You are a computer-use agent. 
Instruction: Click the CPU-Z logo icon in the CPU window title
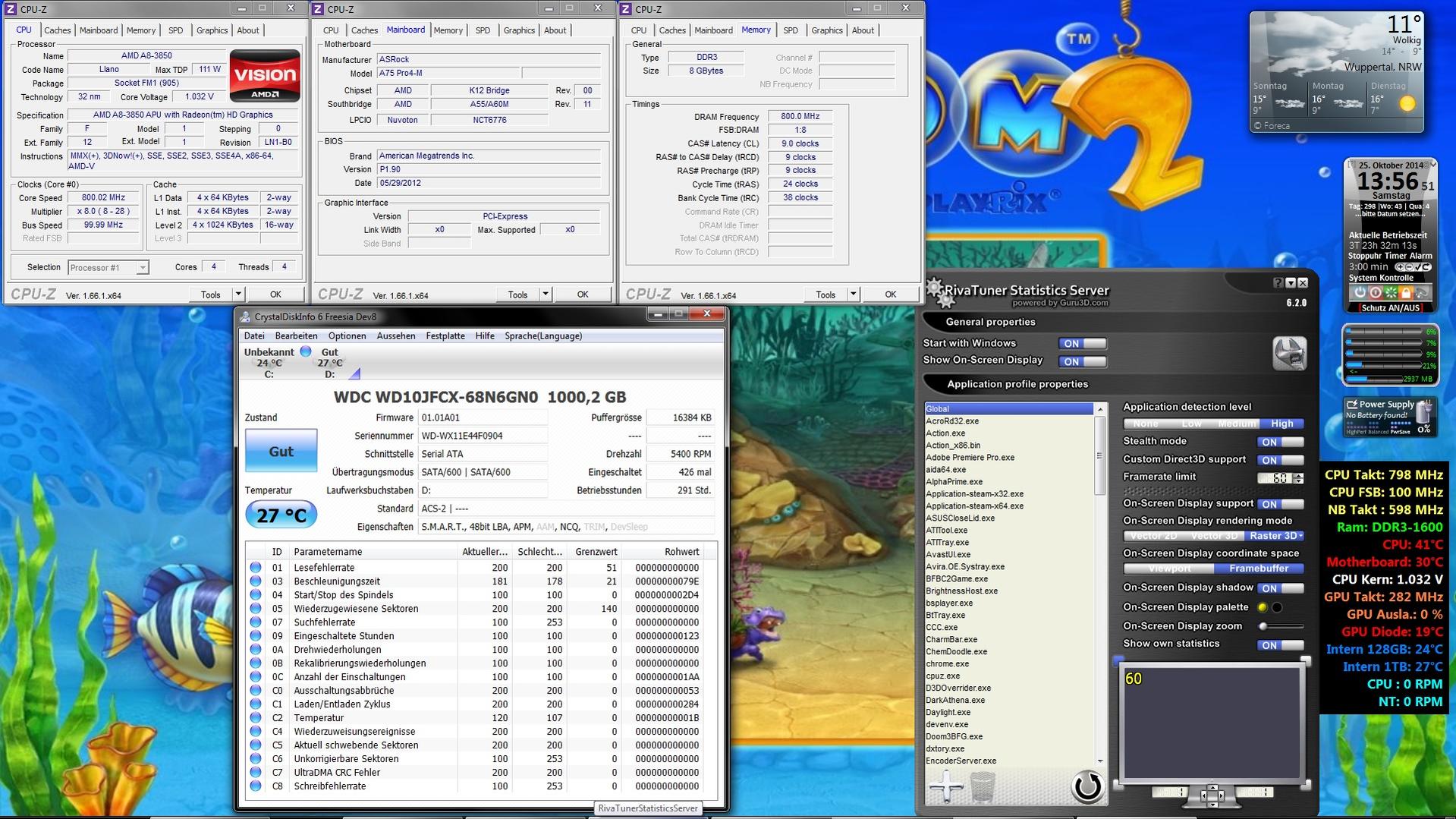click(11, 9)
